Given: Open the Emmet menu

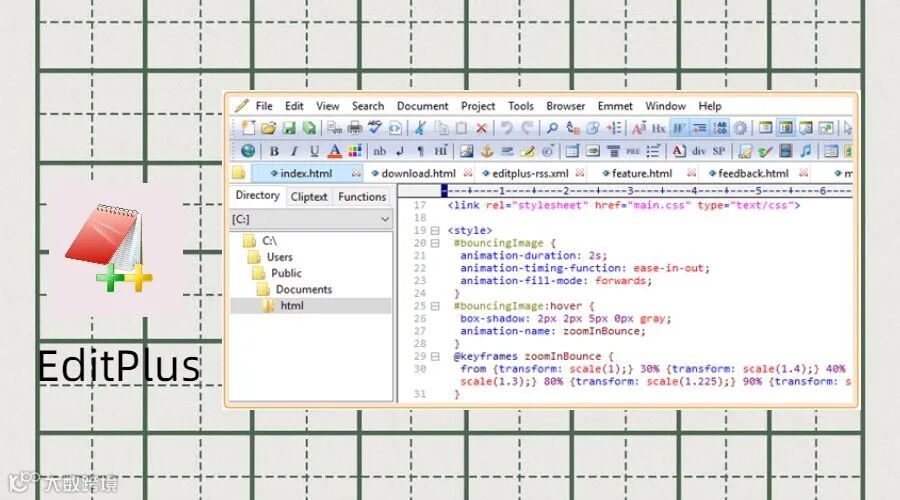Looking at the screenshot, I should click(615, 106).
